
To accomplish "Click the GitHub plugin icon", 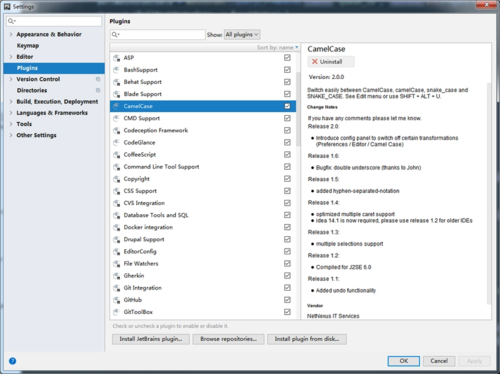I will tap(116, 300).
